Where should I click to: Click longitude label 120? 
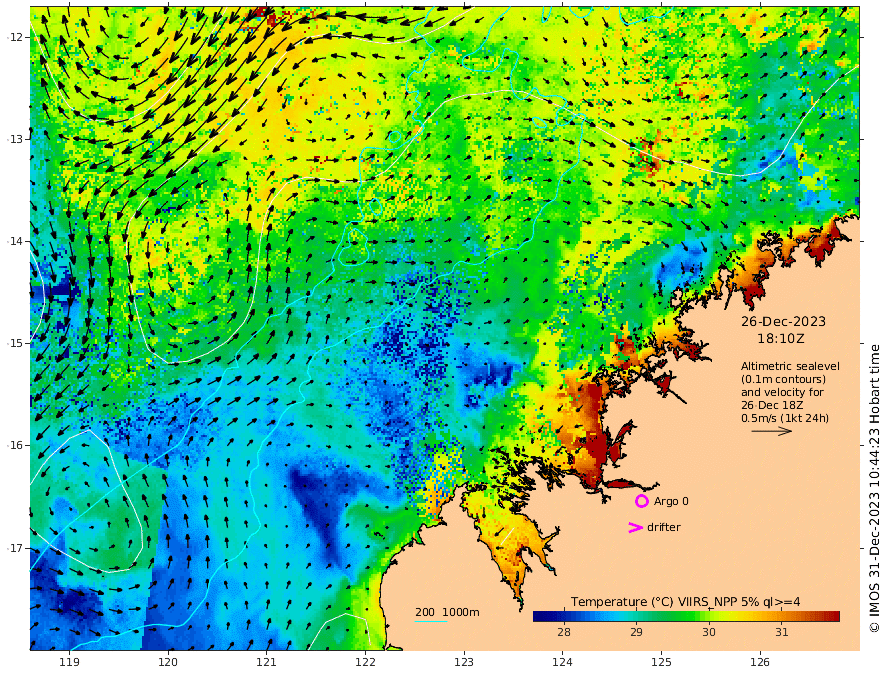(x=168, y=663)
